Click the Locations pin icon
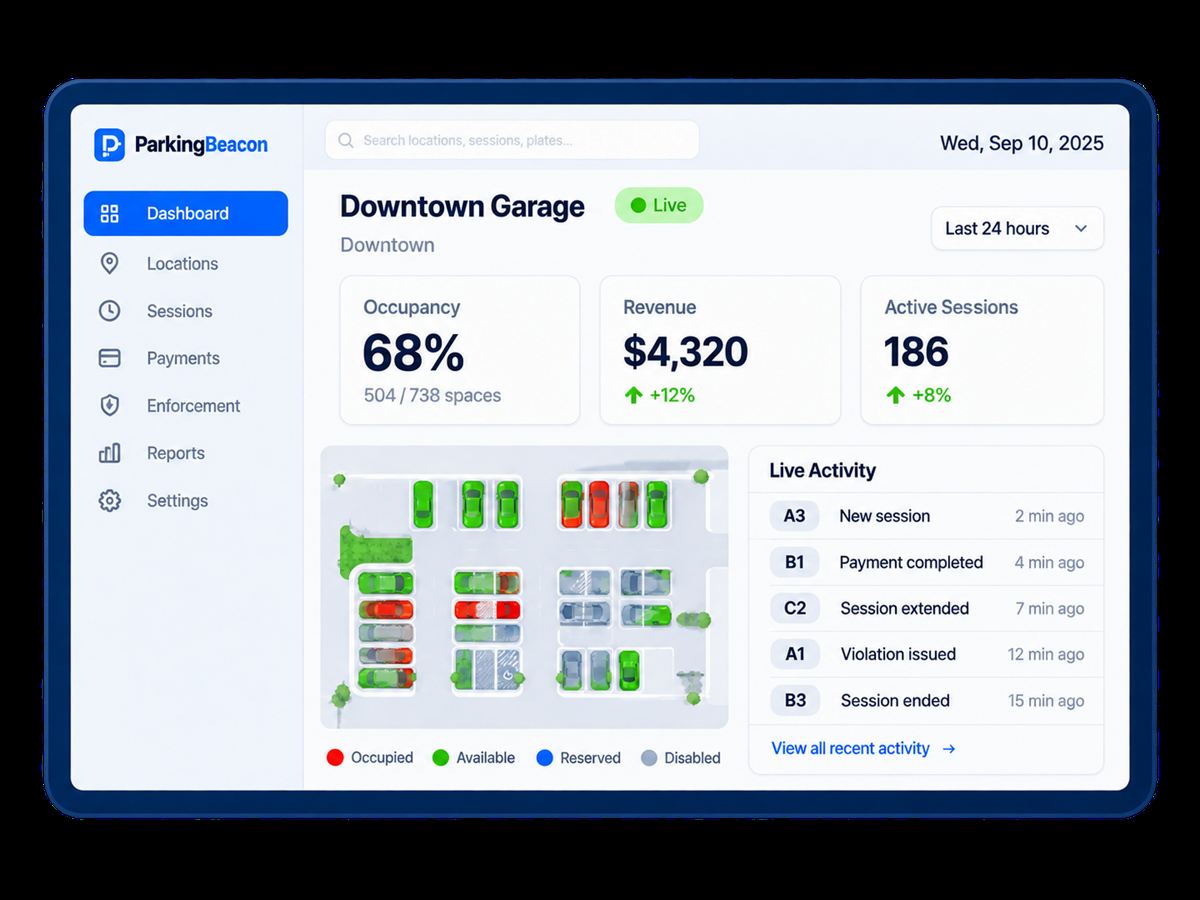1200x900 pixels. click(110, 263)
